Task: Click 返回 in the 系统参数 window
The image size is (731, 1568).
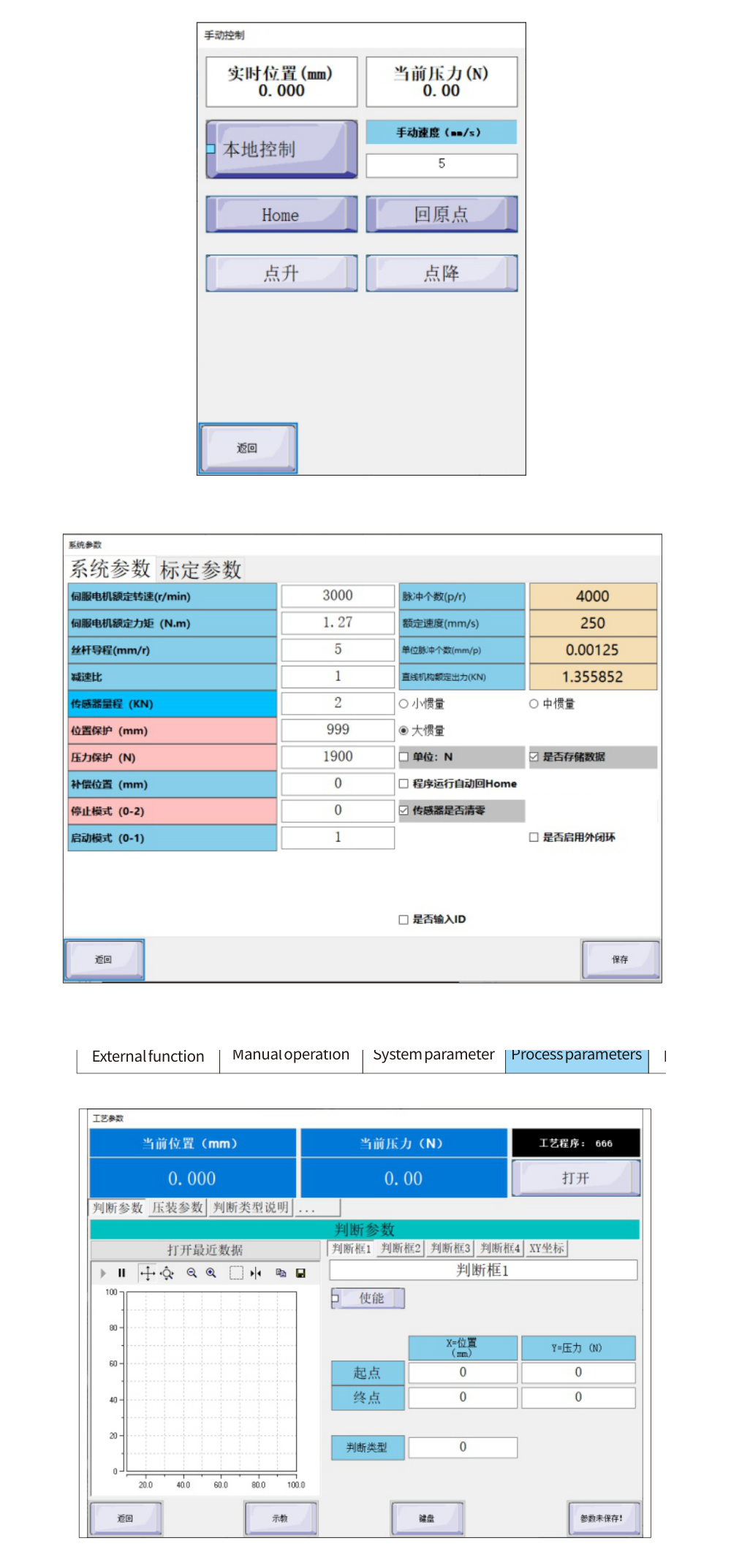Action: click(104, 959)
